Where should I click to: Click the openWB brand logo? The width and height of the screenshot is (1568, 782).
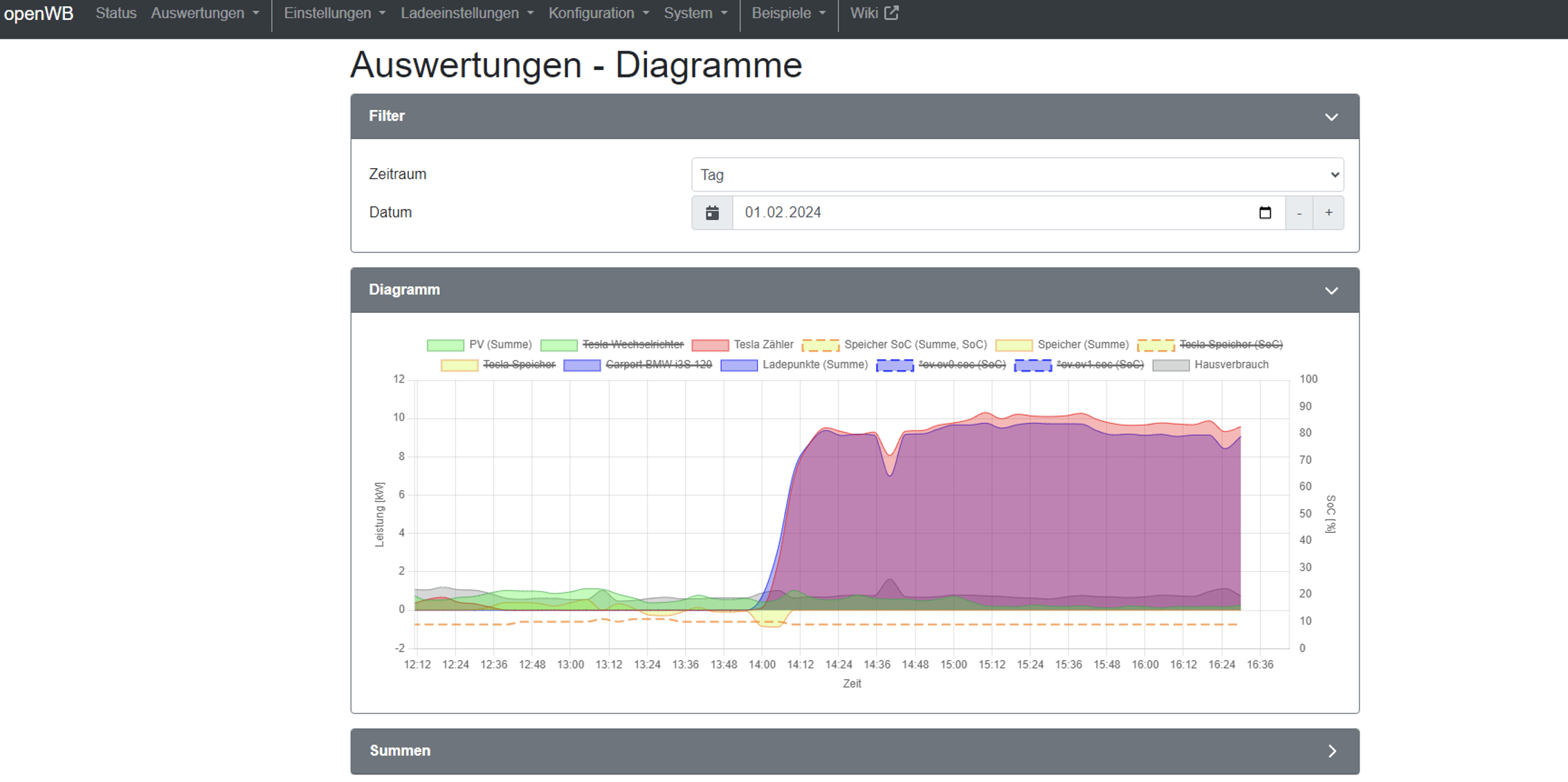(x=39, y=13)
